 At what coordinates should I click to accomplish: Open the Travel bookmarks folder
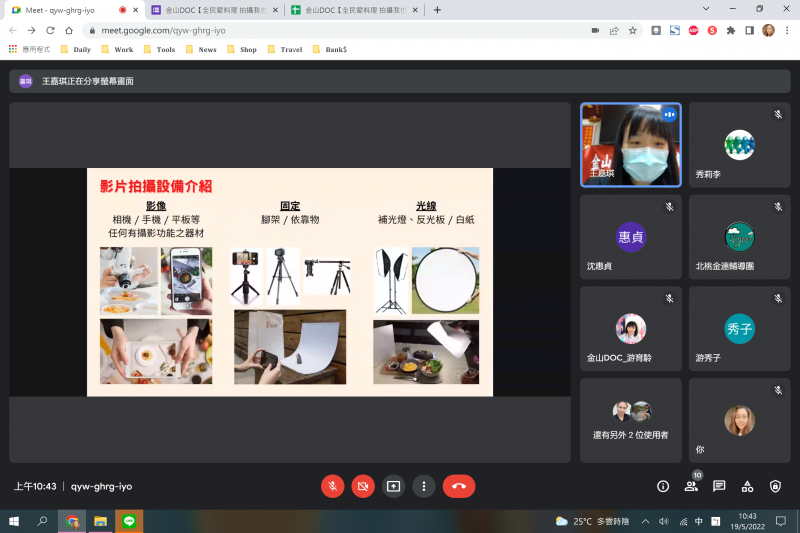[x=285, y=49]
